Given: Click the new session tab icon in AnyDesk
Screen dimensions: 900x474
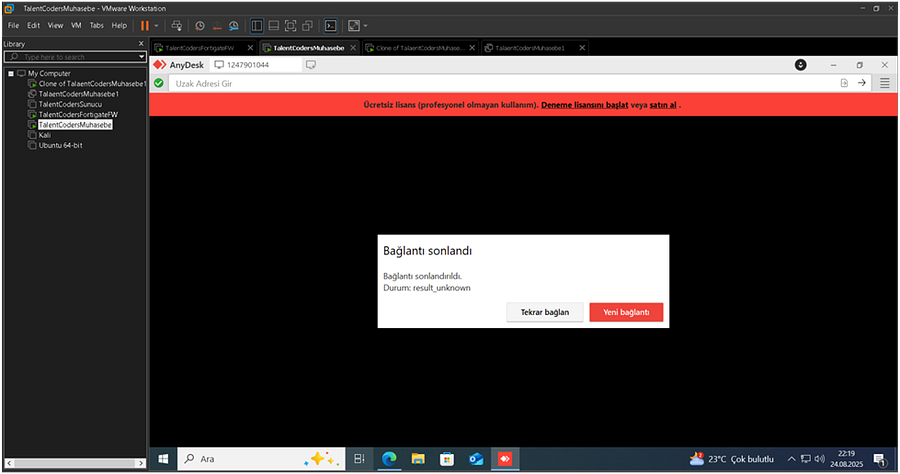Looking at the screenshot, I should [311, 65].
